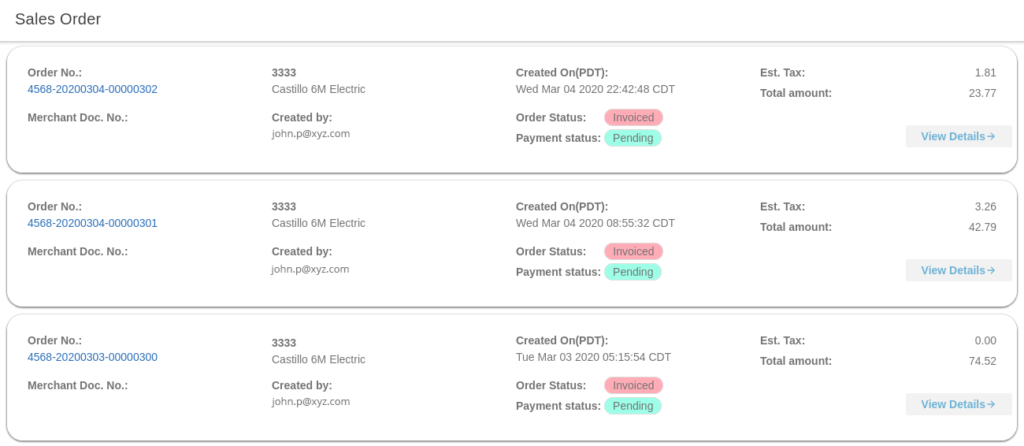The image size is (1024, 446).
Task: Click total amount 23.77 value
Action: pyautogui.click(x=982, y=93)
